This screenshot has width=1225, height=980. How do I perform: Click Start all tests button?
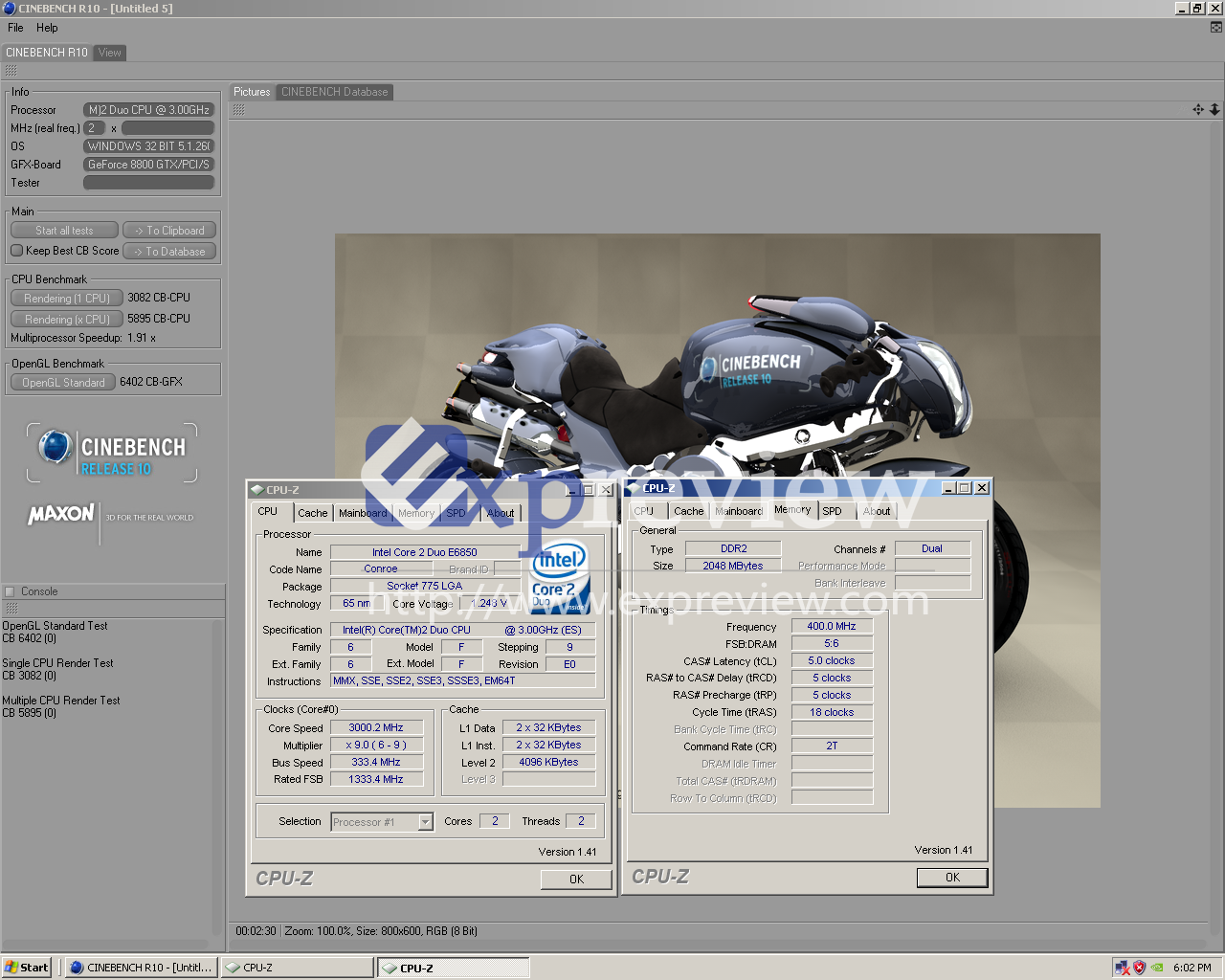point(64,231)
